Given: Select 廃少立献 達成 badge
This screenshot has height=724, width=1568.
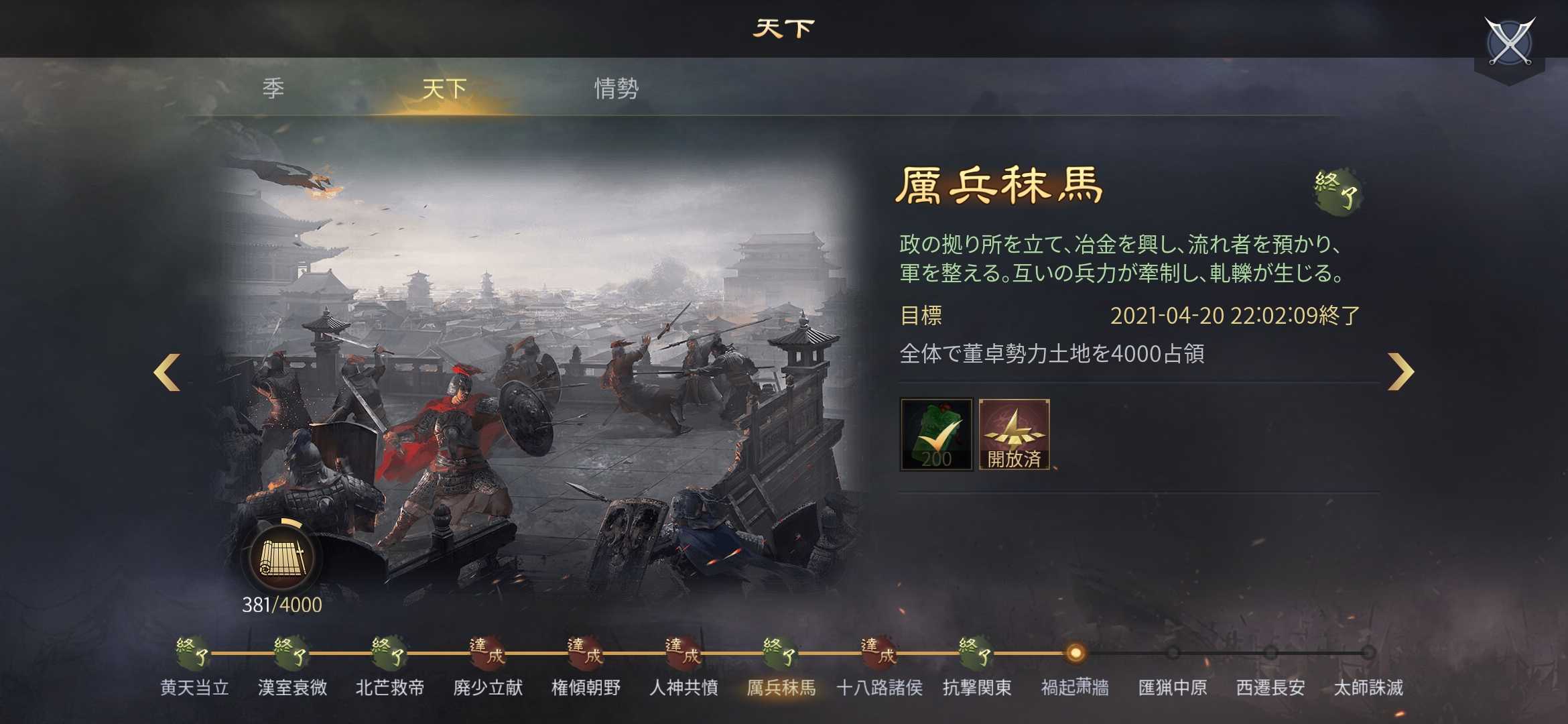Looking at the screenshot, I should [x=487, y=652].
